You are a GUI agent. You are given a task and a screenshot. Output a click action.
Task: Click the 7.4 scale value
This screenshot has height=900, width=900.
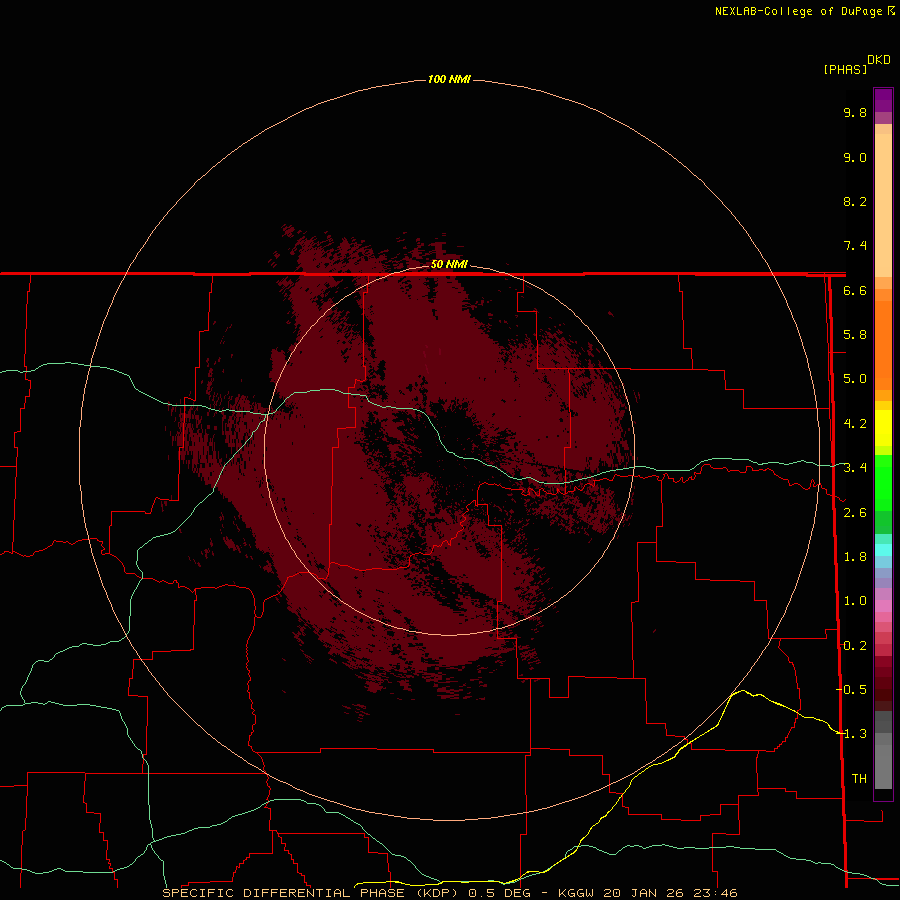tap(855, 246)
